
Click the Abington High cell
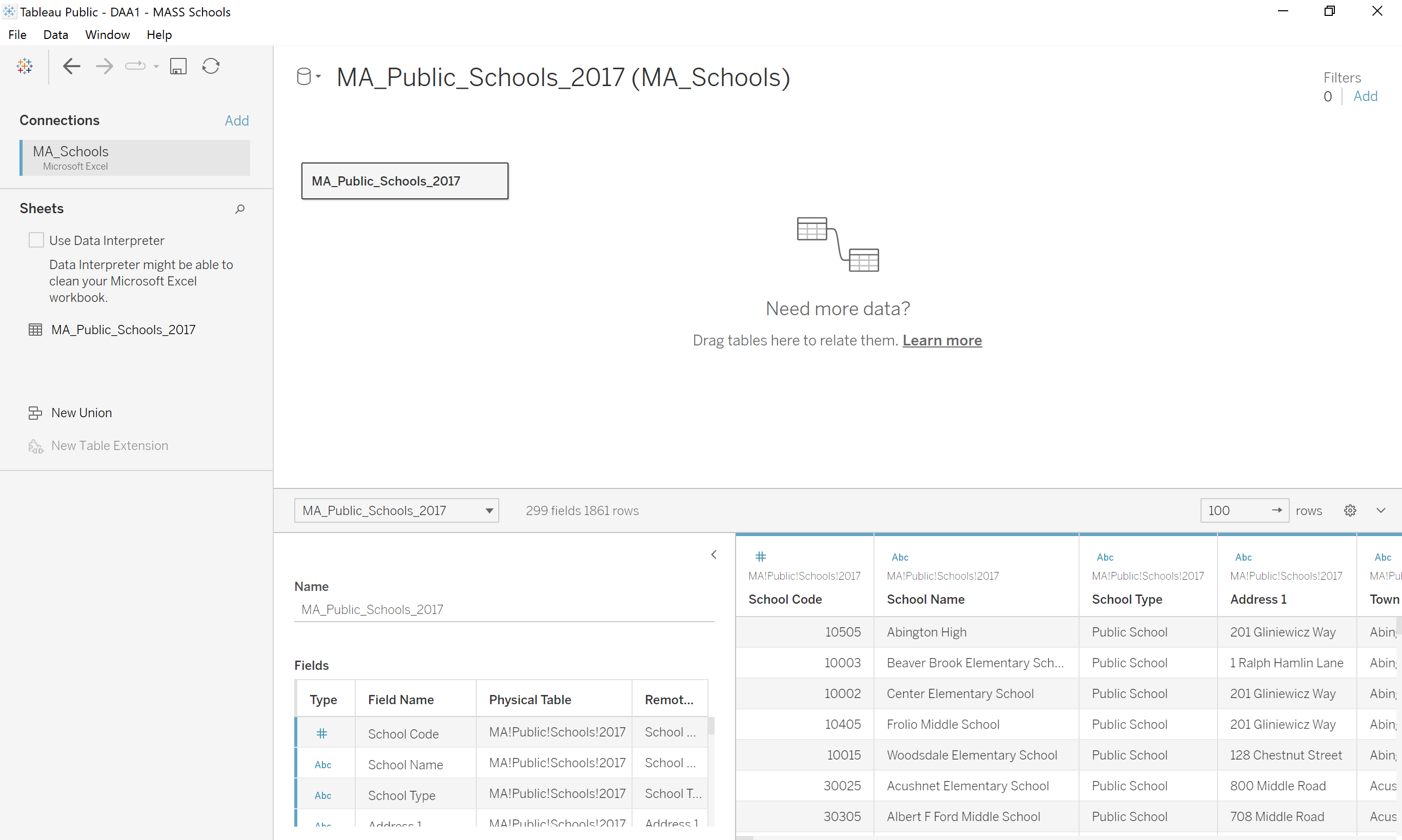[976, 632]
